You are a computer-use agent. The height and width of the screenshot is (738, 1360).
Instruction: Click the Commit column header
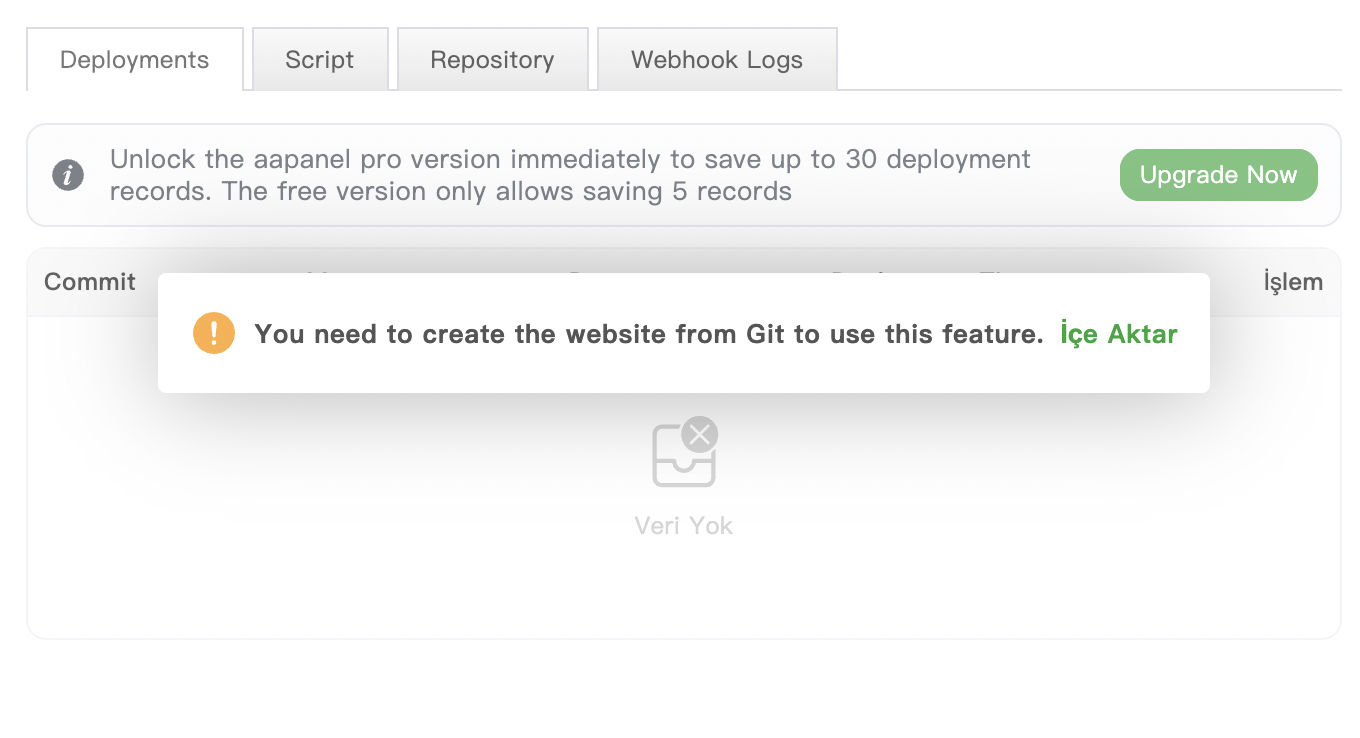point(90,282)
